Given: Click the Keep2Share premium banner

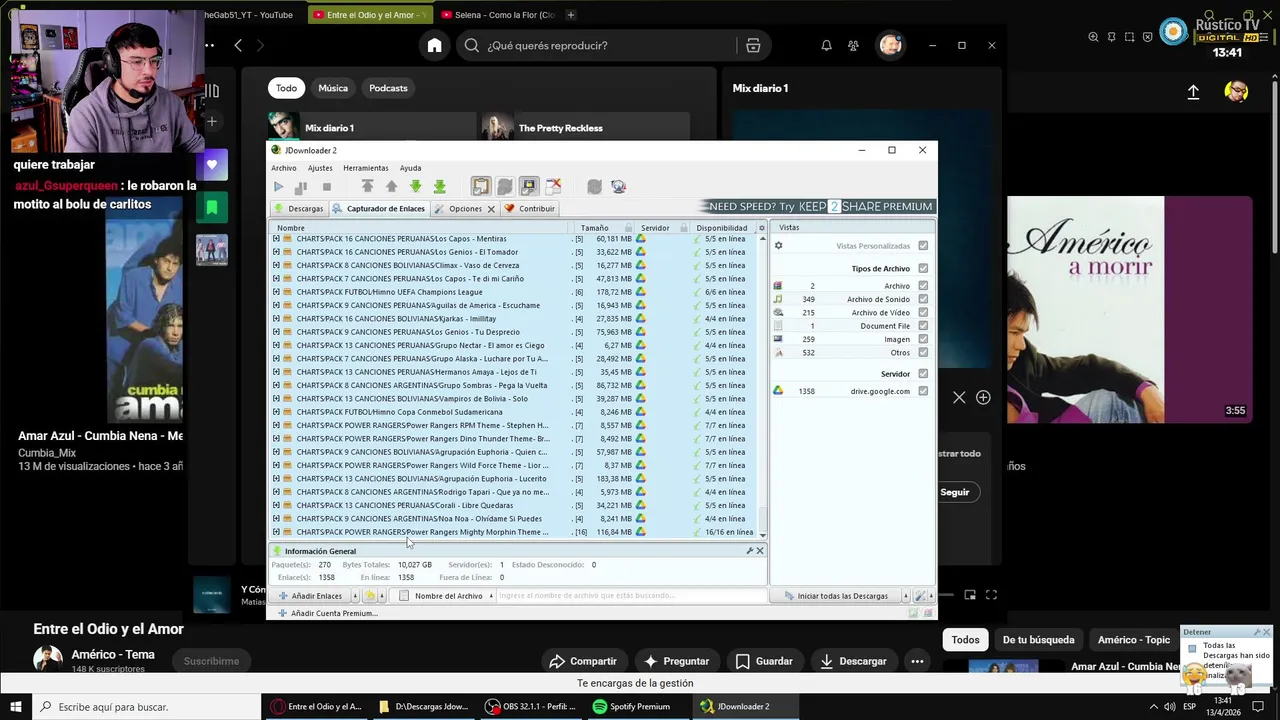Looking at the screenshot, I should pyautogui.click(x=818, y=206).
